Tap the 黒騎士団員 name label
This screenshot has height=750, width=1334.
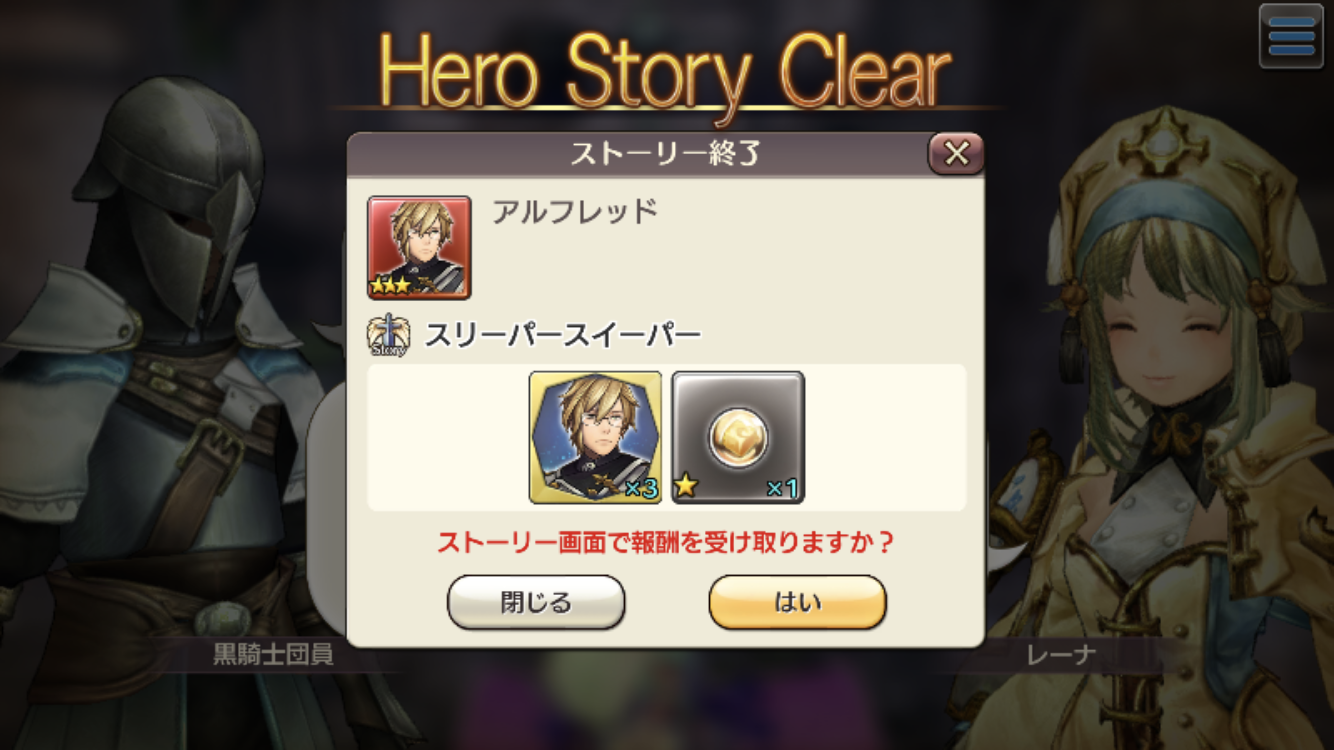coord(273,655)
